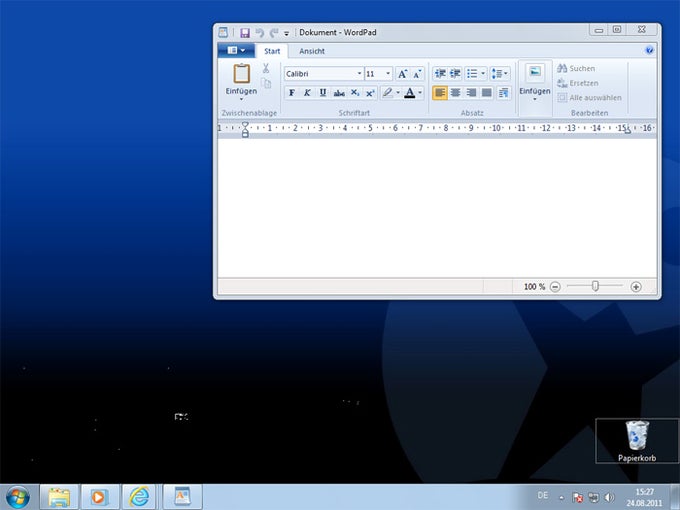Toggle underline U formatting
680x510 pixels.
[323, 93]
